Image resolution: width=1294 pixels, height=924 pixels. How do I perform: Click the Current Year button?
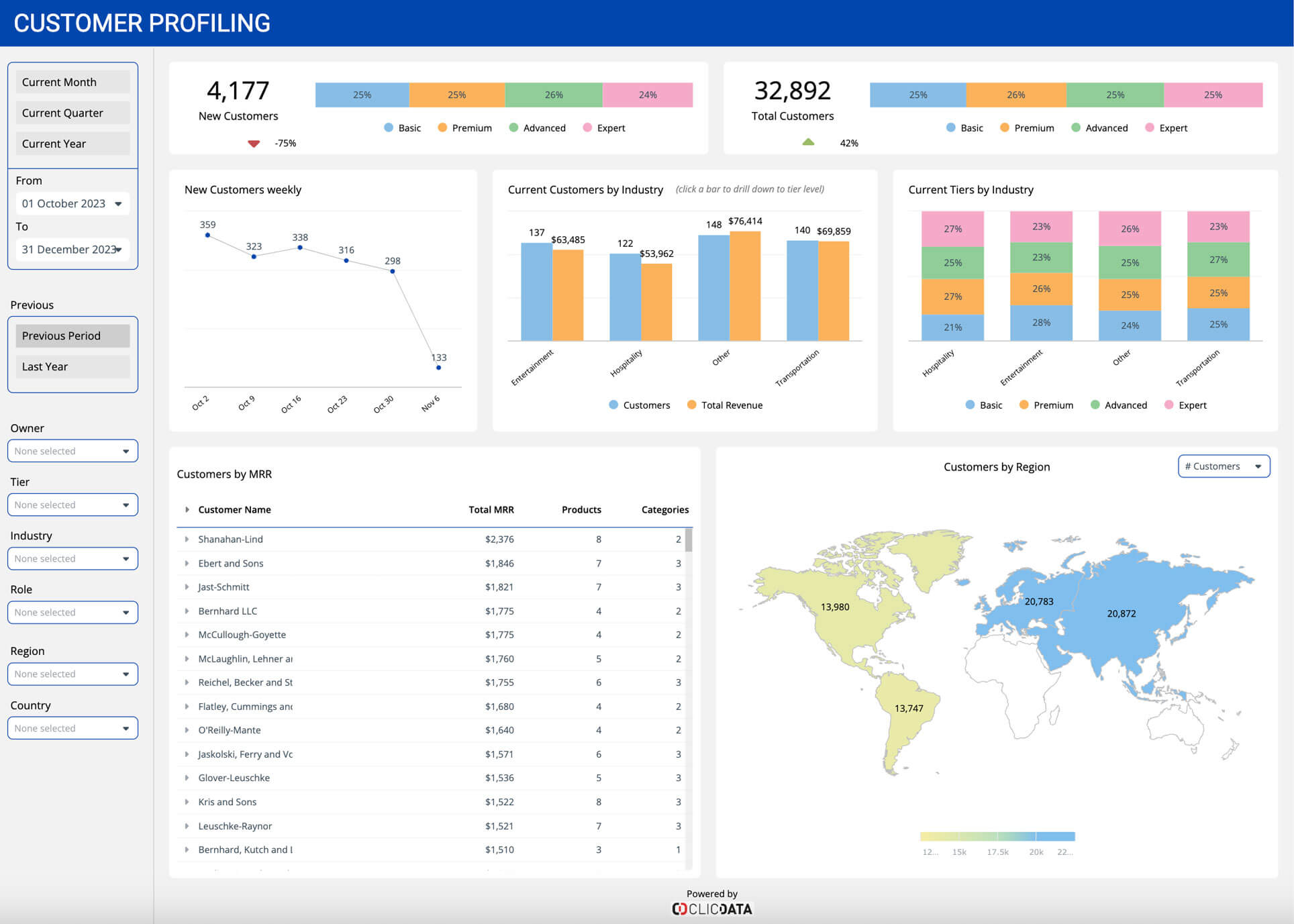tap(72, 144)
